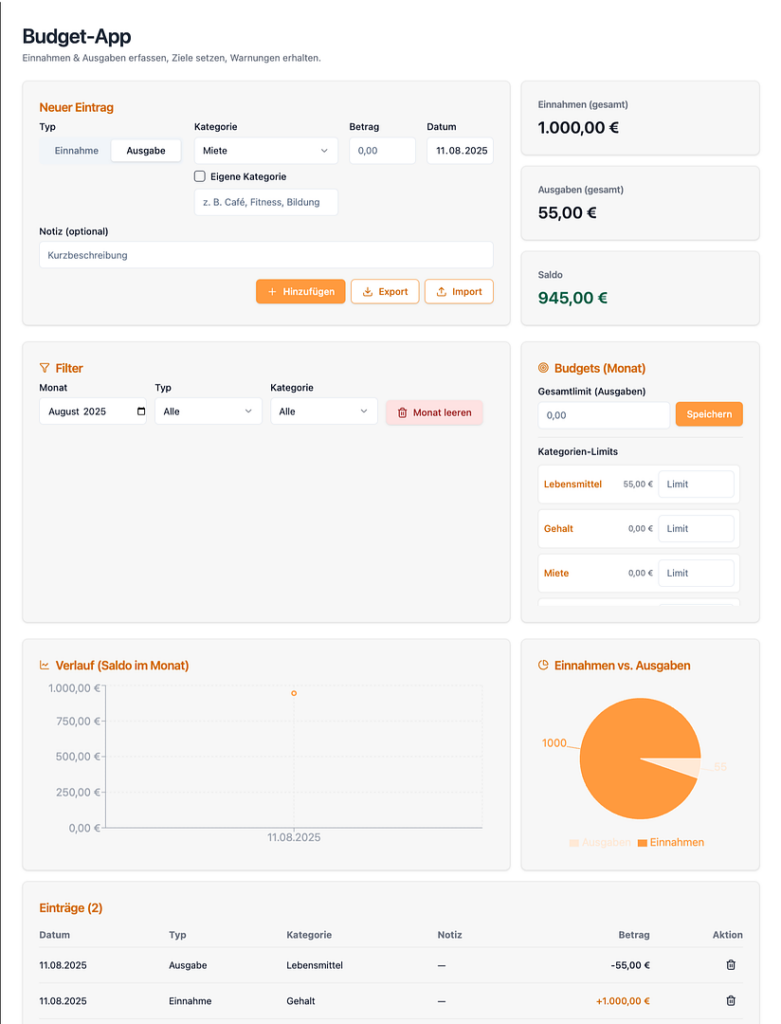
Task: Open the Kategorie dropdown showing Miete
Action: [x=265, y=151]
